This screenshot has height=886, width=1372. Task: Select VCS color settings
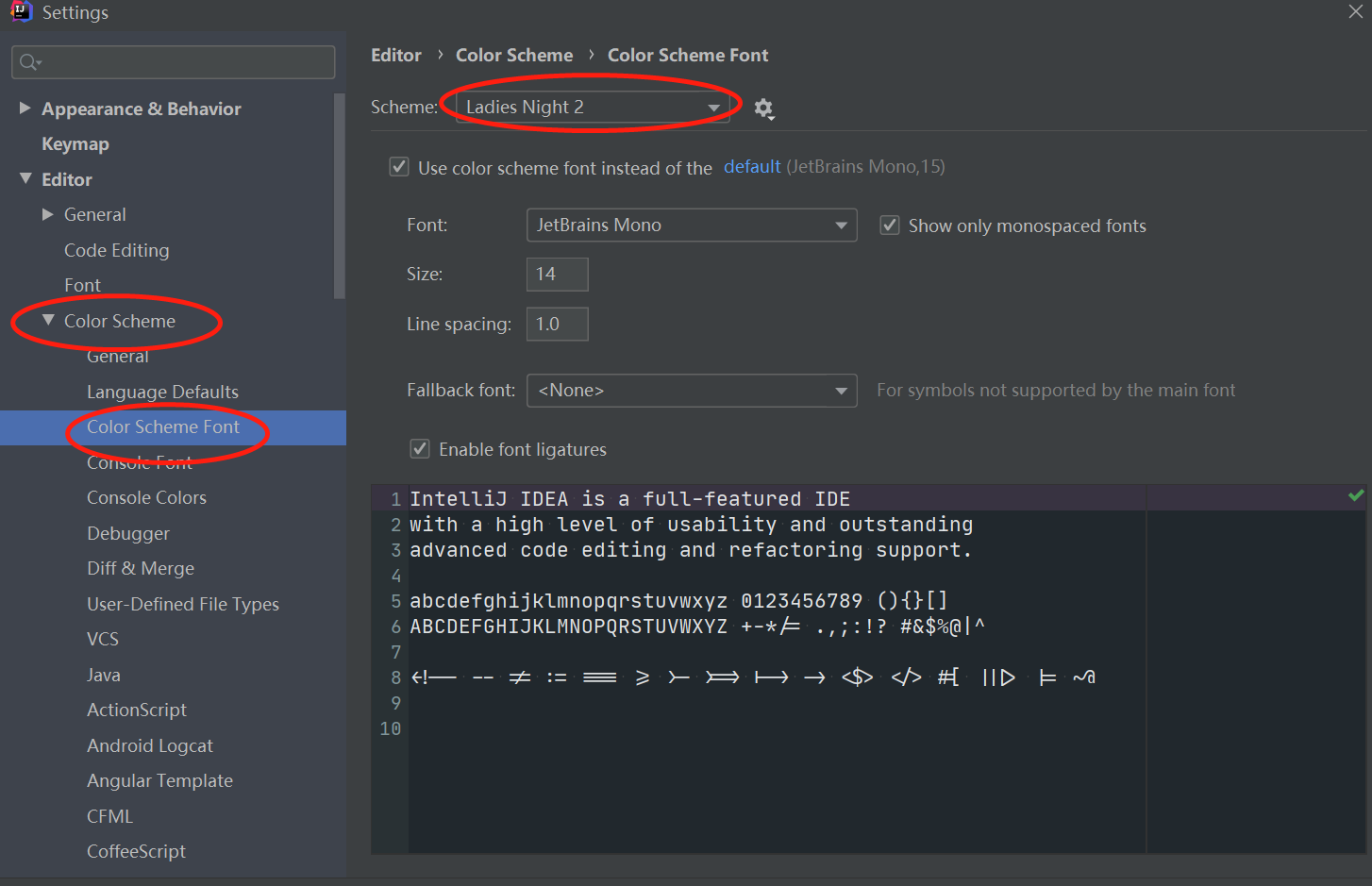tap(103, 639)
